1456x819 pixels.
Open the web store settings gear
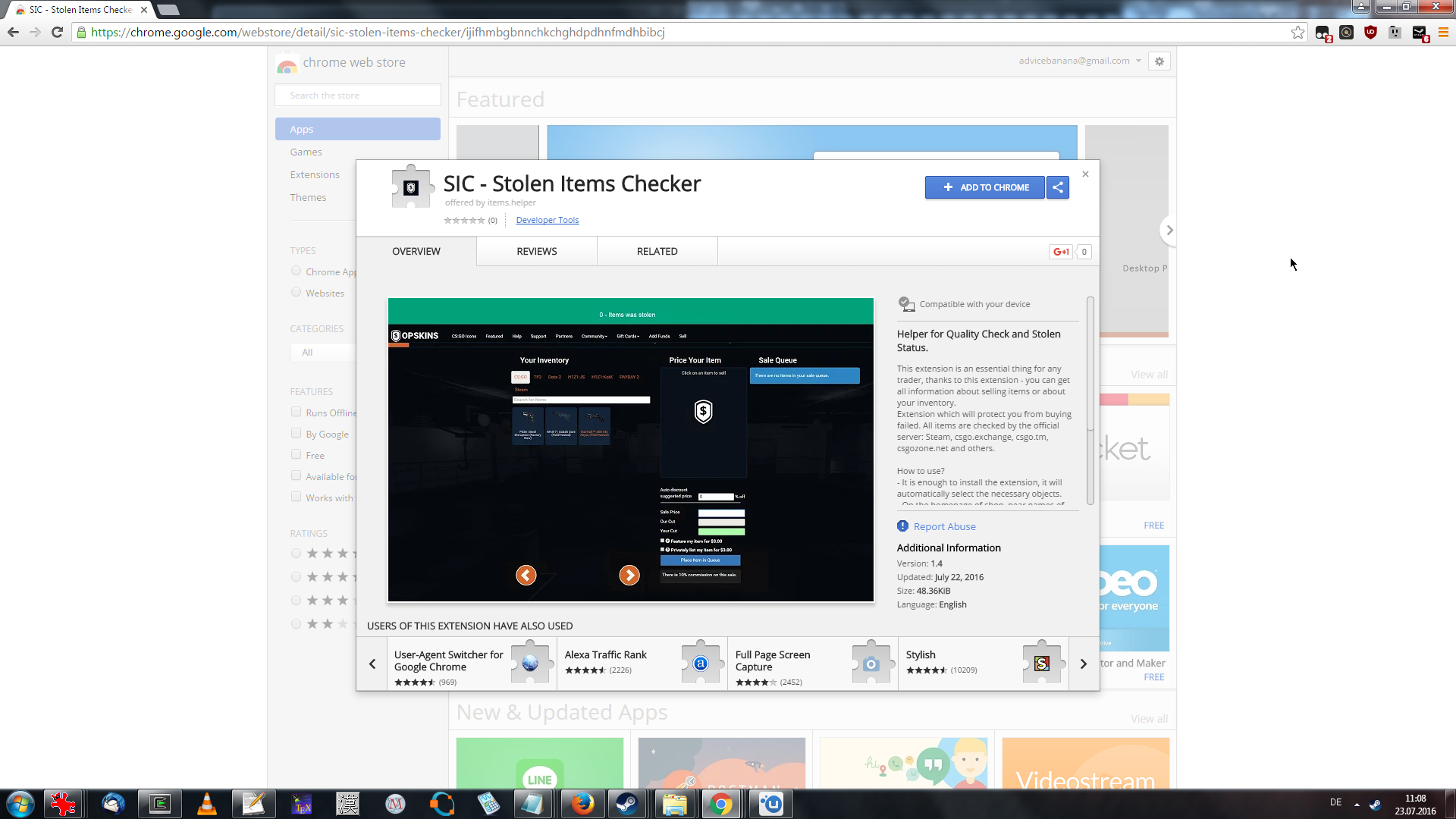click(x=1159, y=61)
